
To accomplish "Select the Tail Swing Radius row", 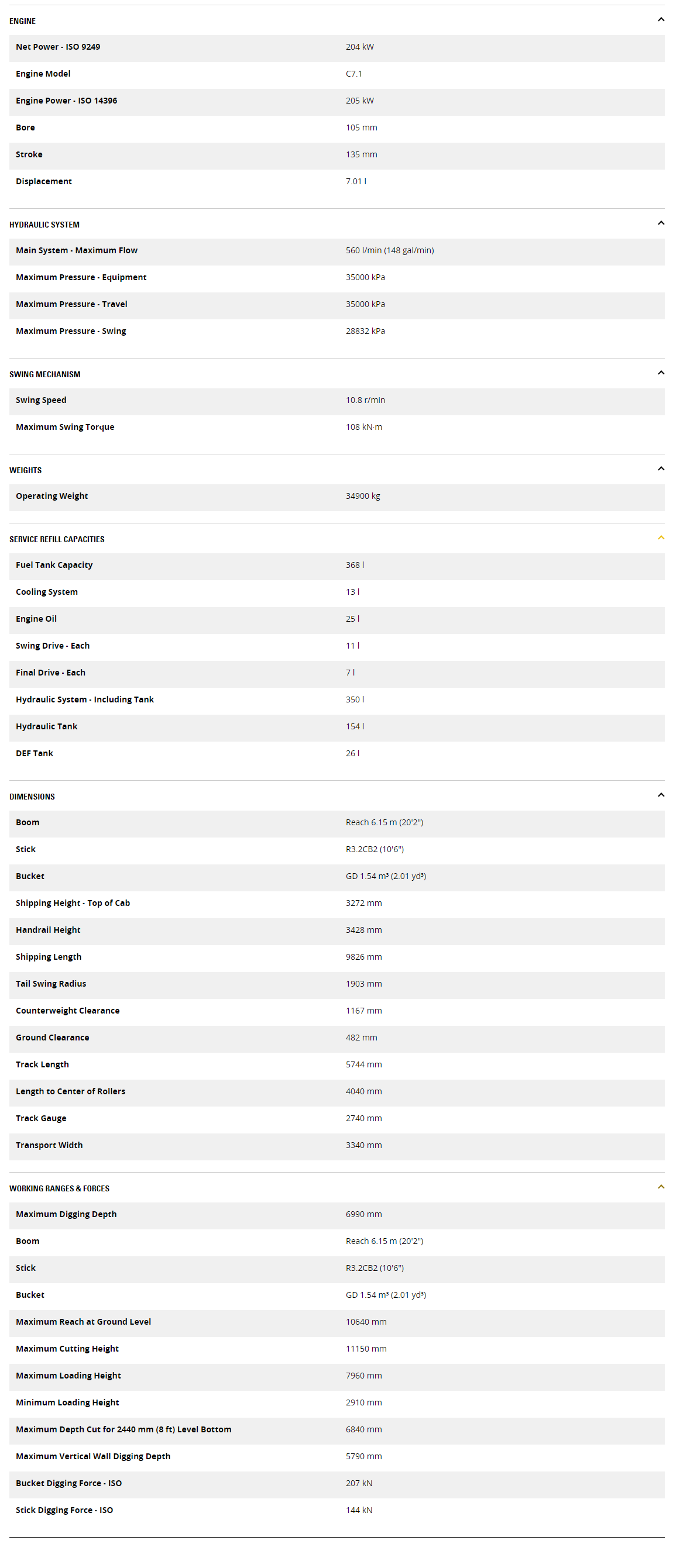I will pyautogui.click(x=337, y=985).
